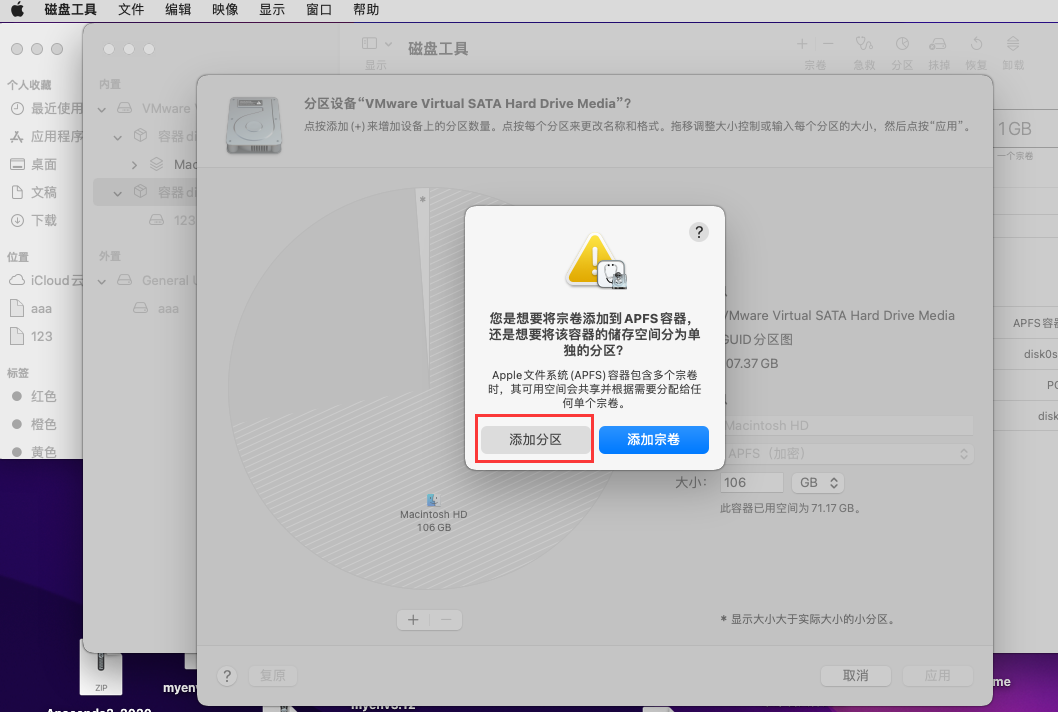
Task: Expand the Mac volume group row in sidebar
Action: coord(134,165)
